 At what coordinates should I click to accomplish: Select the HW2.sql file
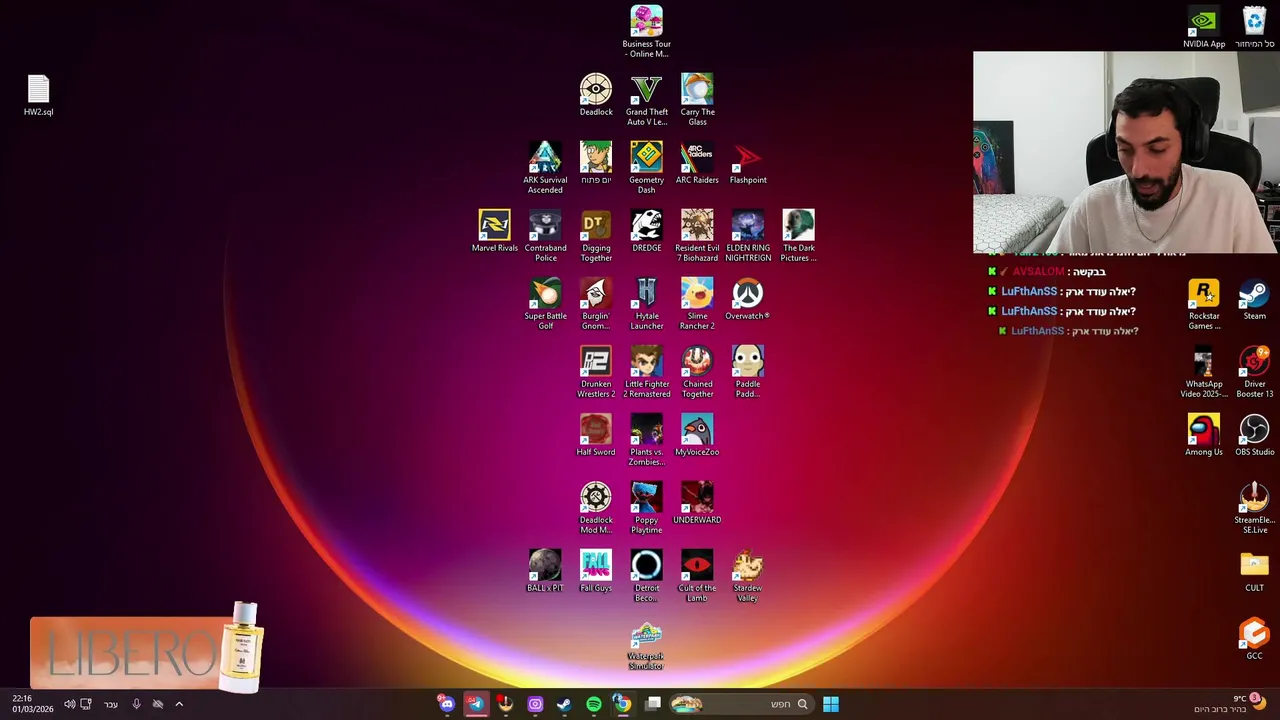pyautogui.click(x=38, y=95)
